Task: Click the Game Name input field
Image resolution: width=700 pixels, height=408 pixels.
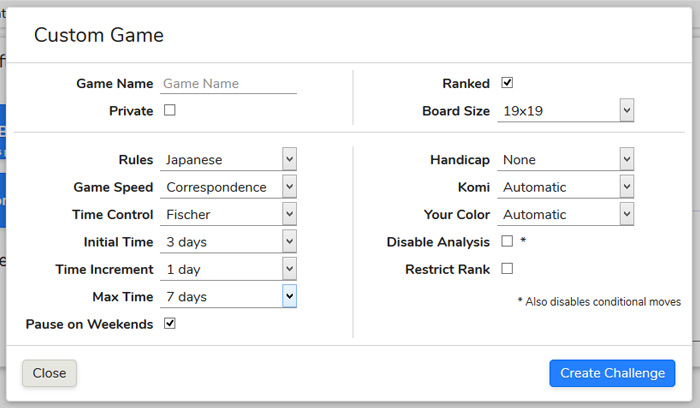Action: point(228,83)
